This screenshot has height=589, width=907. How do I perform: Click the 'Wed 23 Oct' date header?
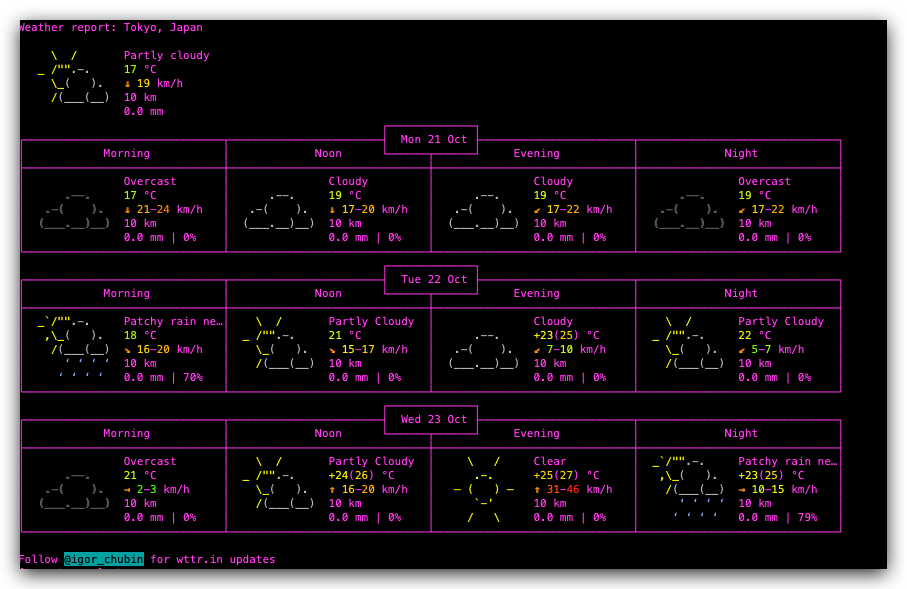coord(433,419)
